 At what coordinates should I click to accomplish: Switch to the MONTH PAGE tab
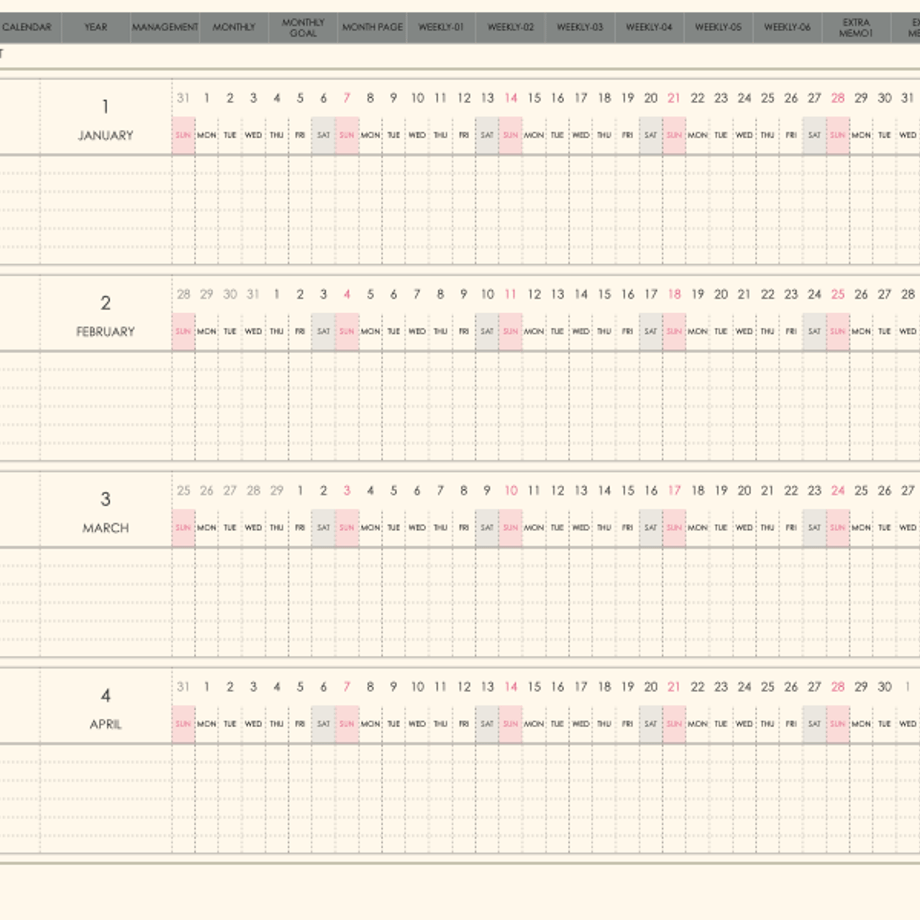point(373,27)
